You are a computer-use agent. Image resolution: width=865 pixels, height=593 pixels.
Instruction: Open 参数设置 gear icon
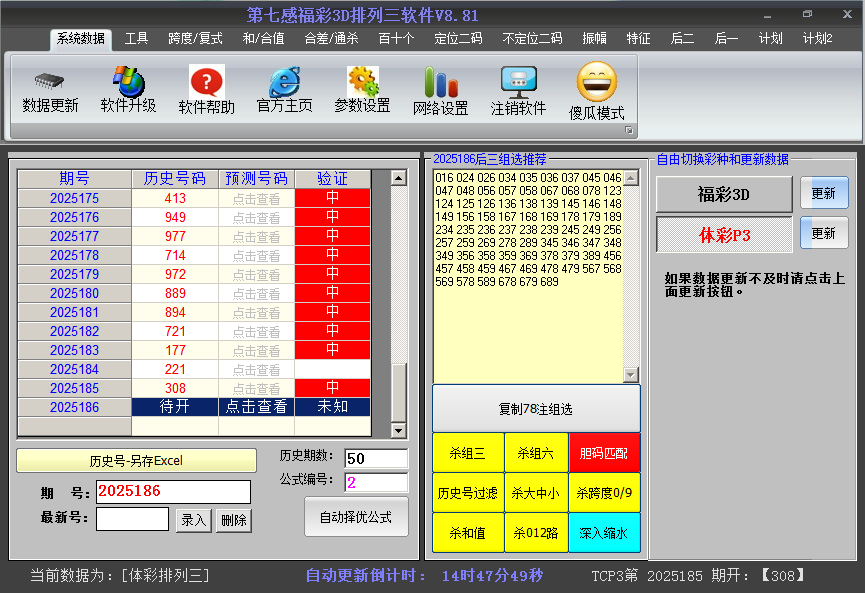(362, 91)
